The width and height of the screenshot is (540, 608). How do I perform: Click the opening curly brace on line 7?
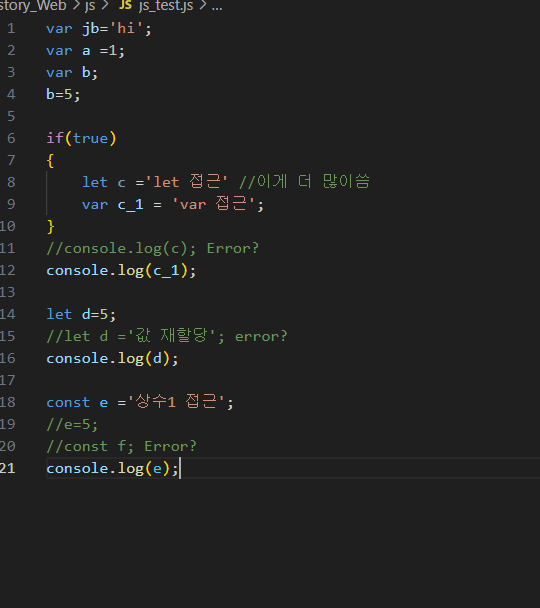pyautogui.click(x=50, y=160)
